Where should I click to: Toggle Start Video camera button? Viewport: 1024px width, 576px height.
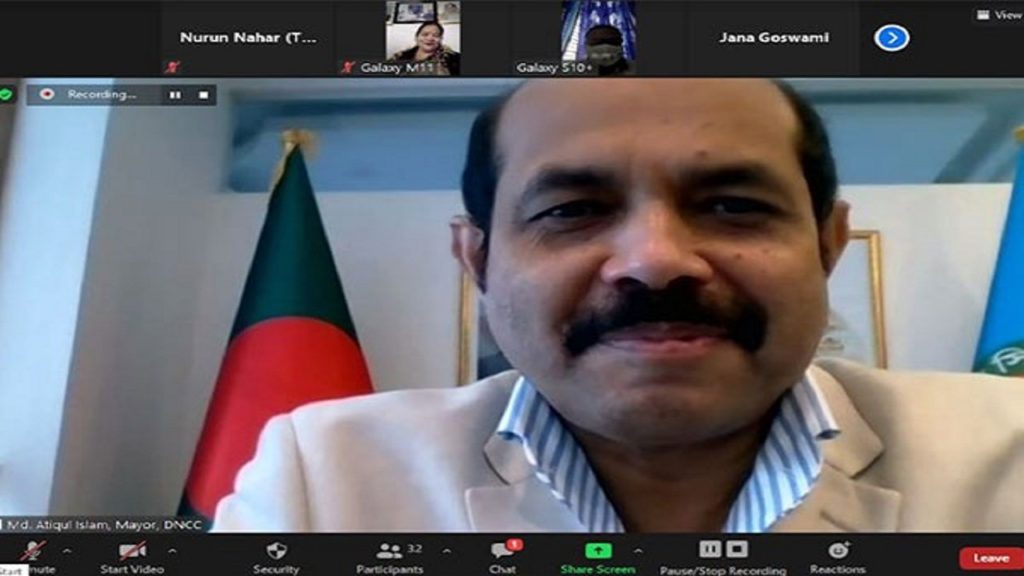click(132, 551)
